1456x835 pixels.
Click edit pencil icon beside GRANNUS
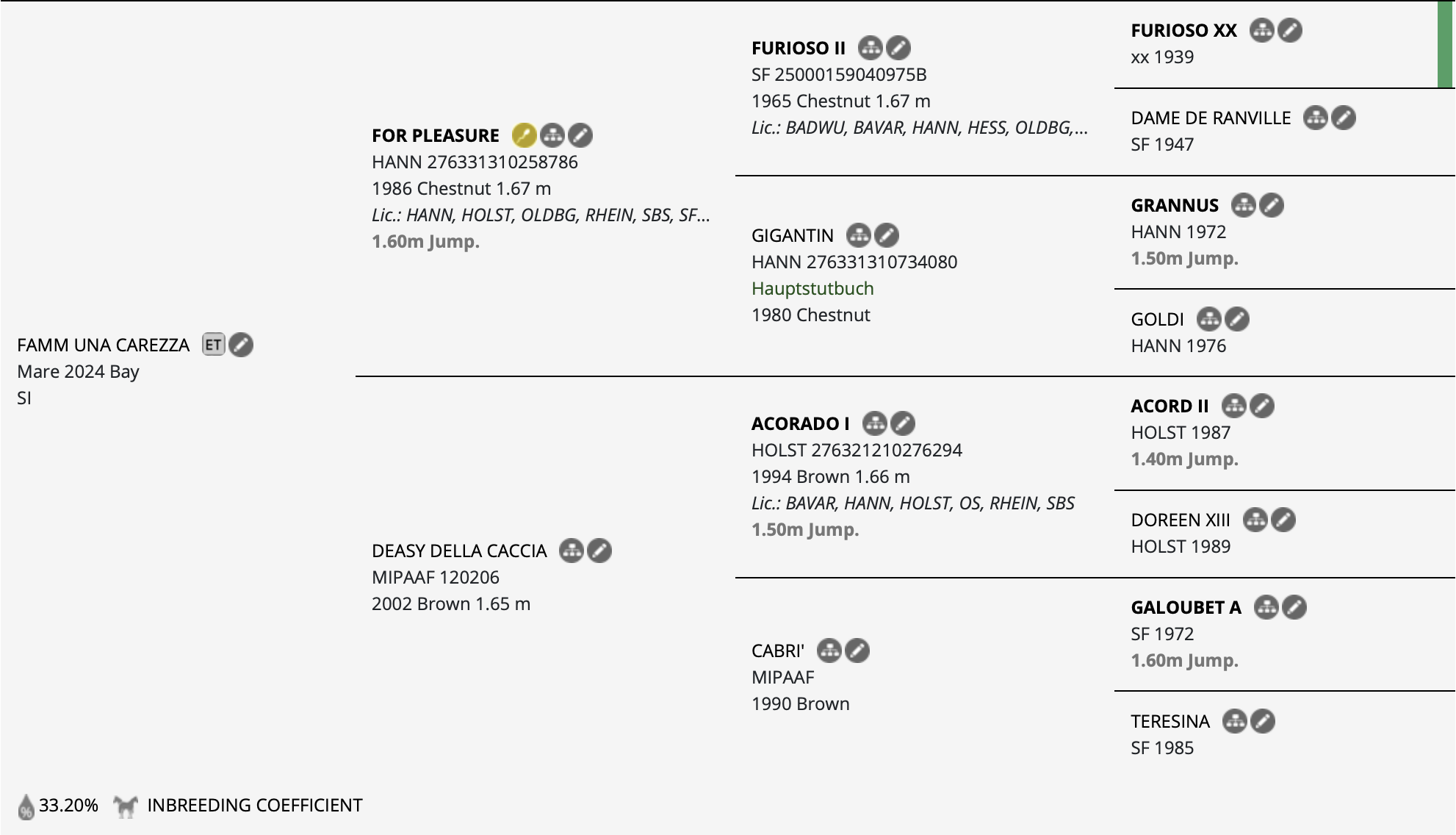tap(1272, 205)
